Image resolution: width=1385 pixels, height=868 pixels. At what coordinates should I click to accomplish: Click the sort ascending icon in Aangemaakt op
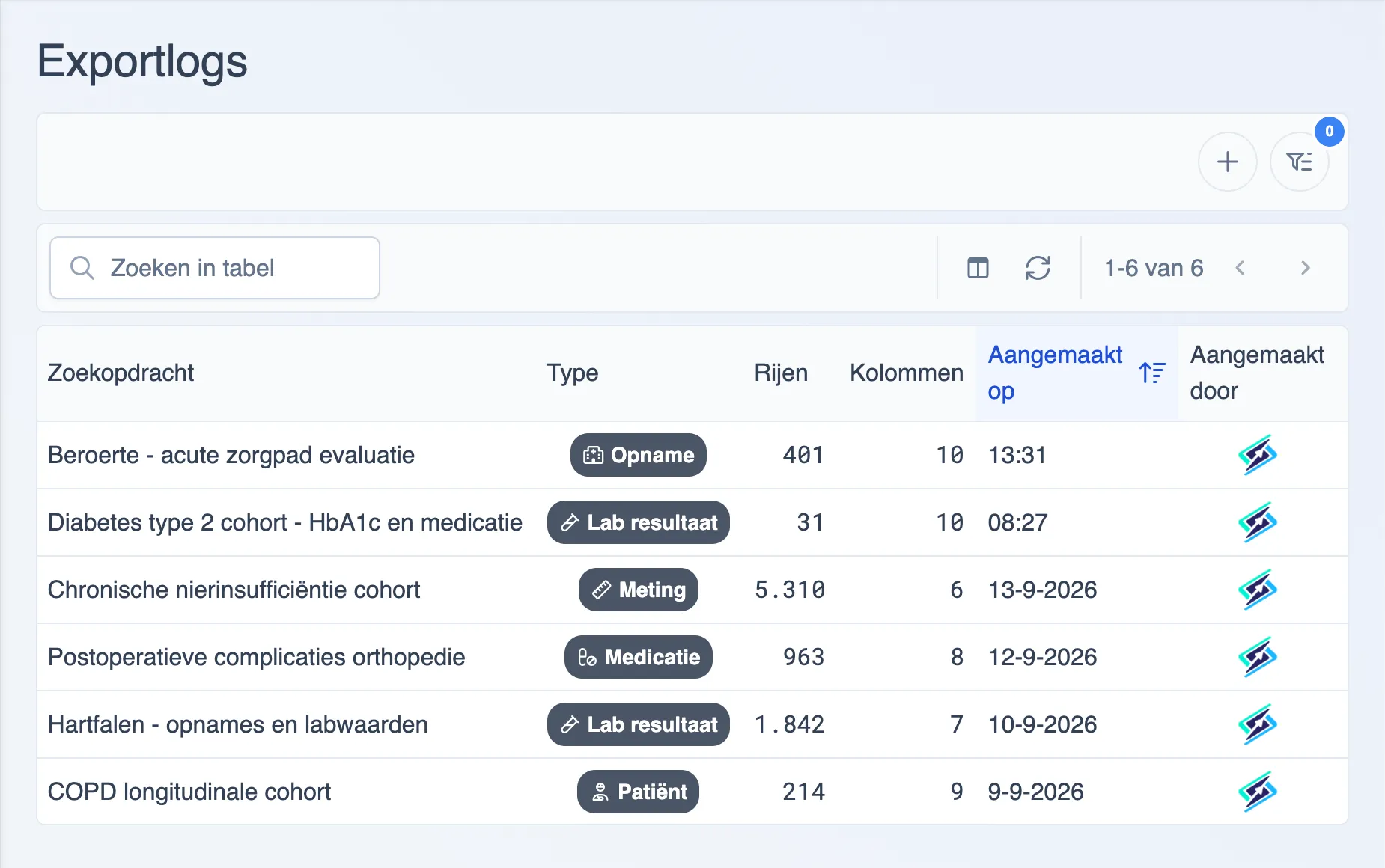tap(1152, 373)
